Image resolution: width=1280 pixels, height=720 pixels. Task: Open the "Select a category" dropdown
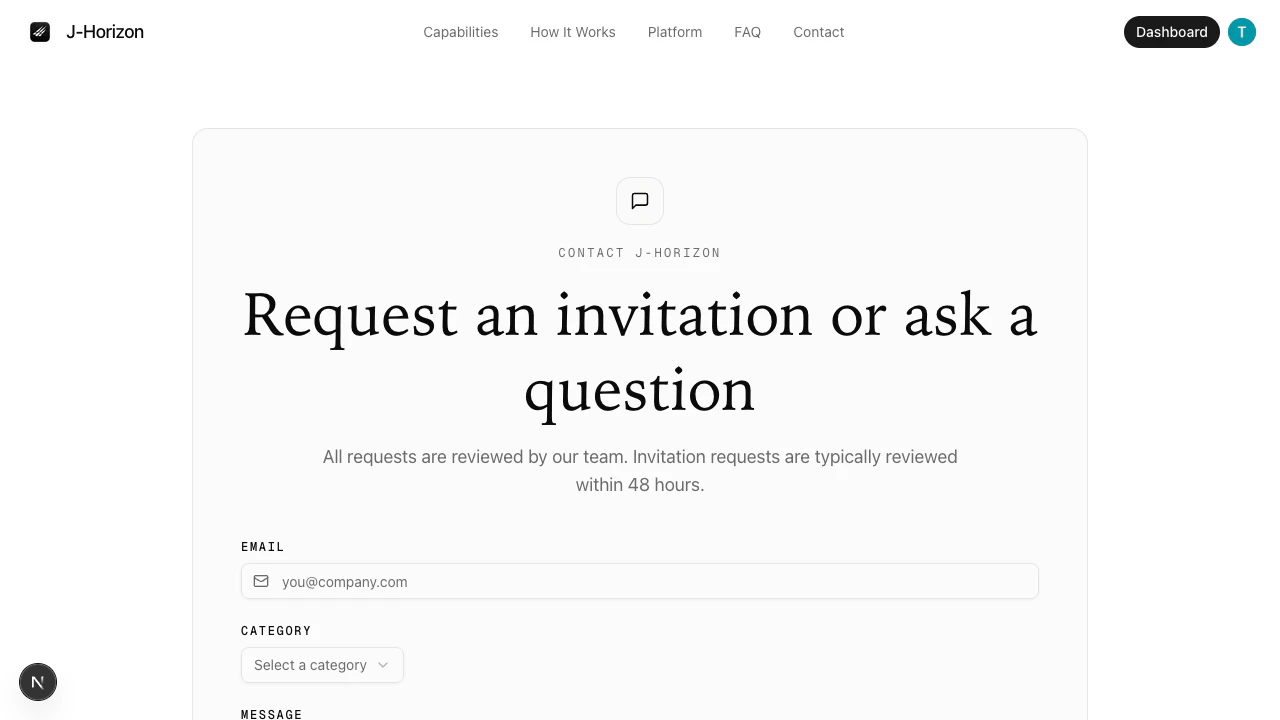point(322,665)
